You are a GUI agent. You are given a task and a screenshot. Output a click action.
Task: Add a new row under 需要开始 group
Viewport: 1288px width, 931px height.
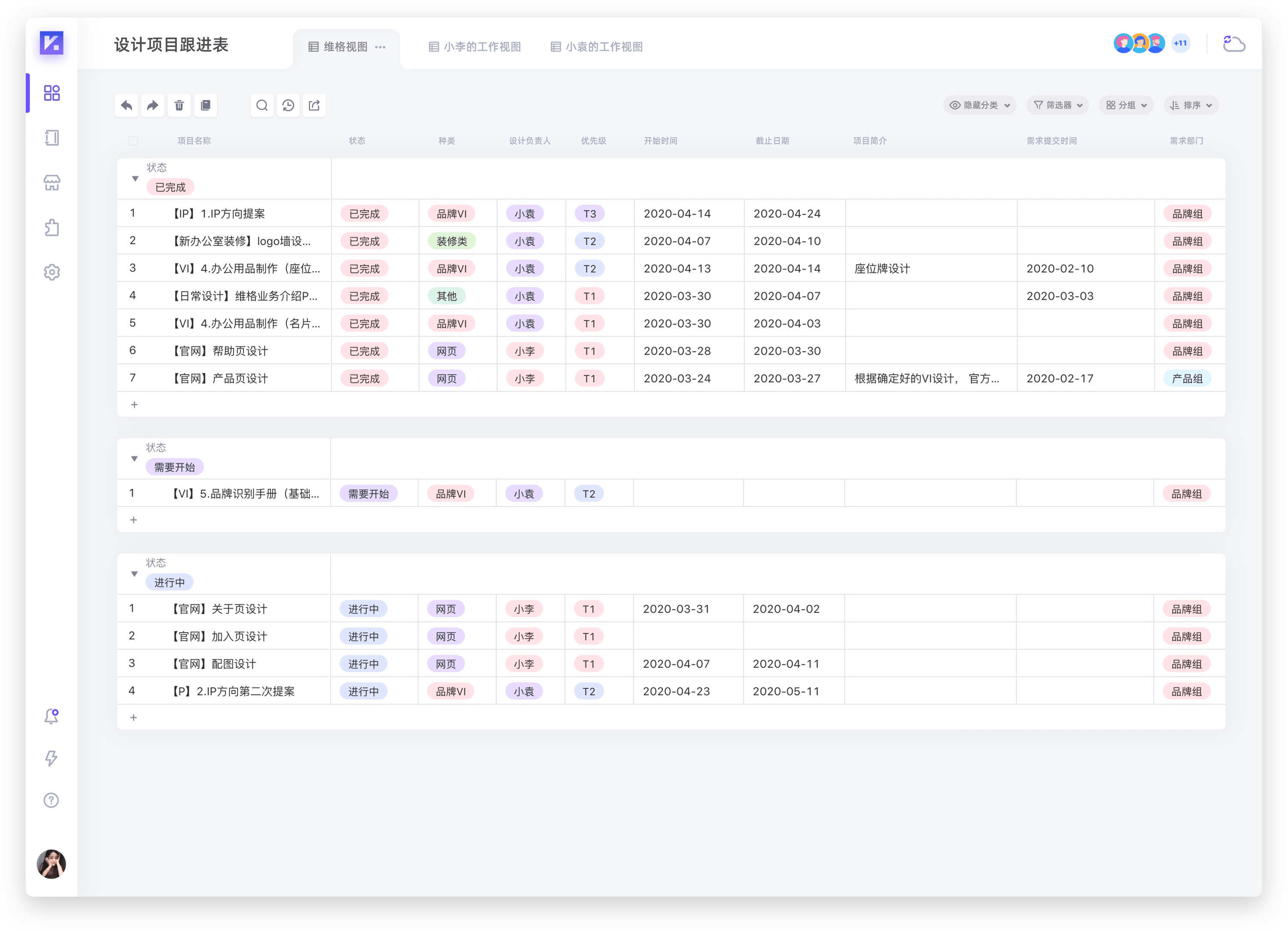[x=134, y=520]
